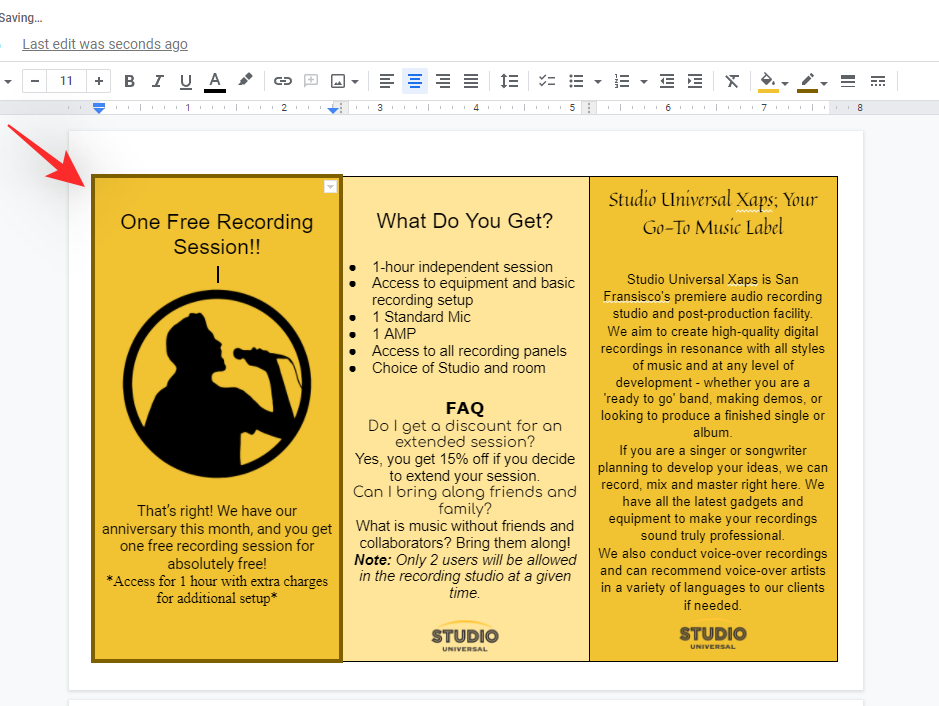Clear text formatting
The height and width of the screenshot is (706, 939).
(733, 81)
